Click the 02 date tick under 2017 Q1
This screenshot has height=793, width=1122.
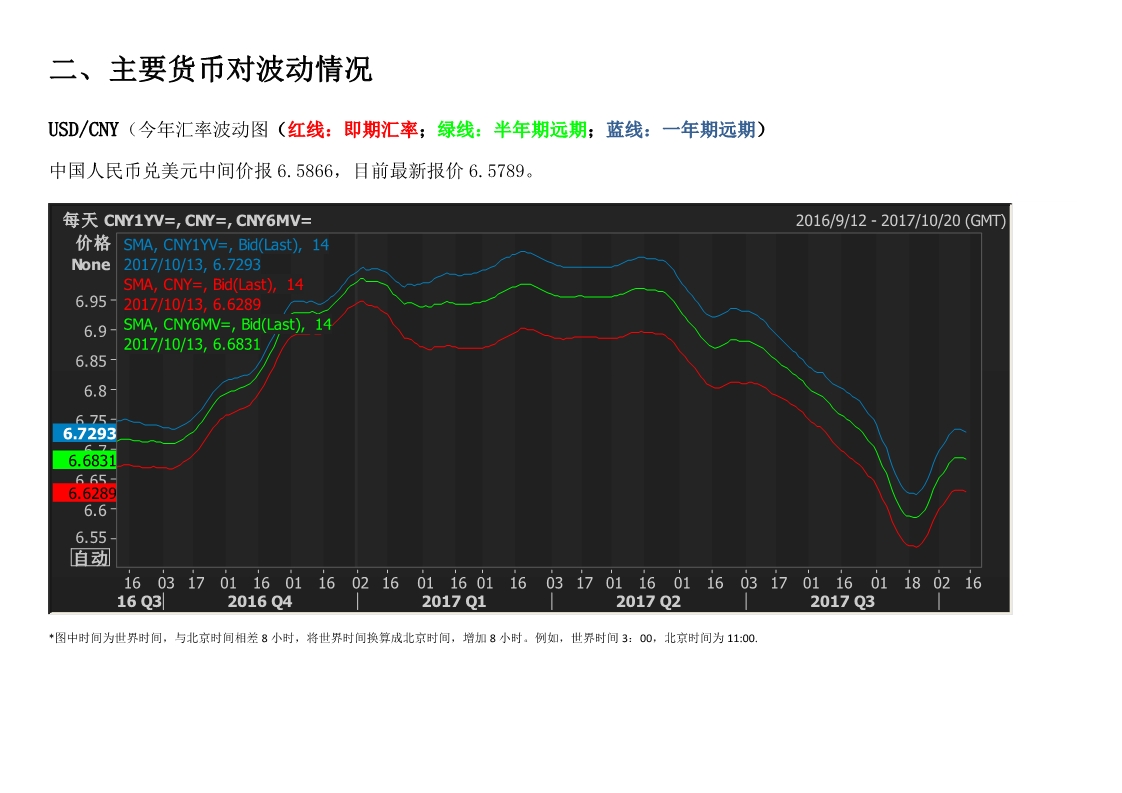pos(361,583)
